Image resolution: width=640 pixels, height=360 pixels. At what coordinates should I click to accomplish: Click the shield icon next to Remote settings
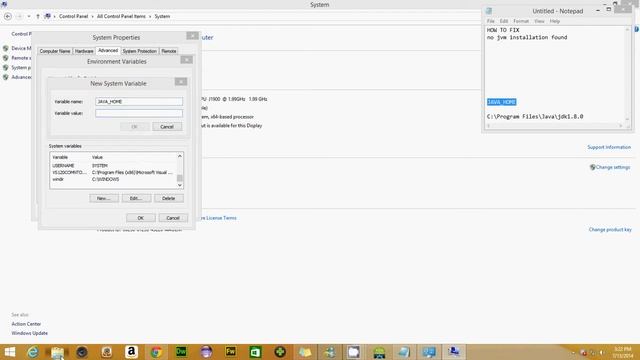(x=6, y=58)
